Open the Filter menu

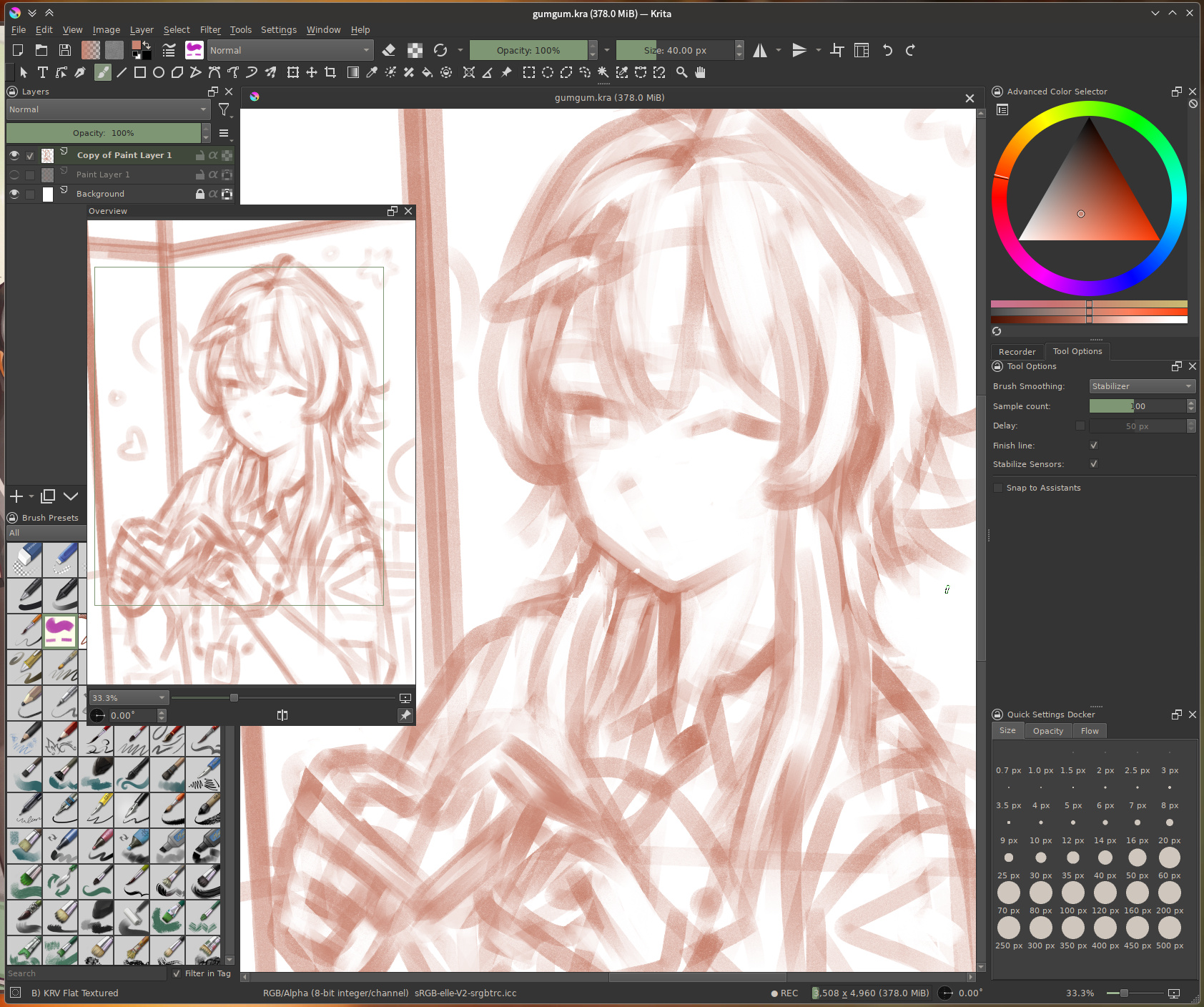click(x=210, y=29)
